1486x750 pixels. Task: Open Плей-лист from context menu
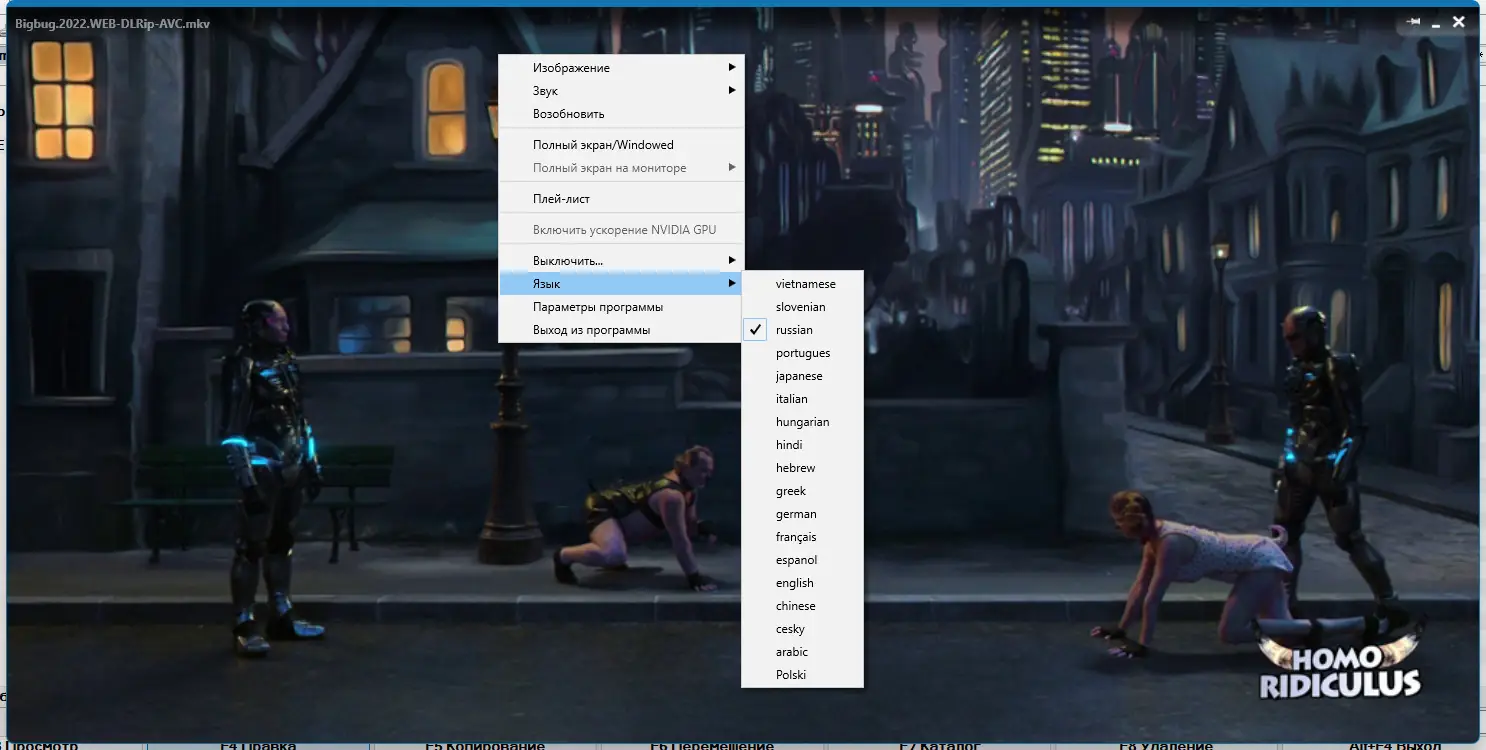[621, 199]
